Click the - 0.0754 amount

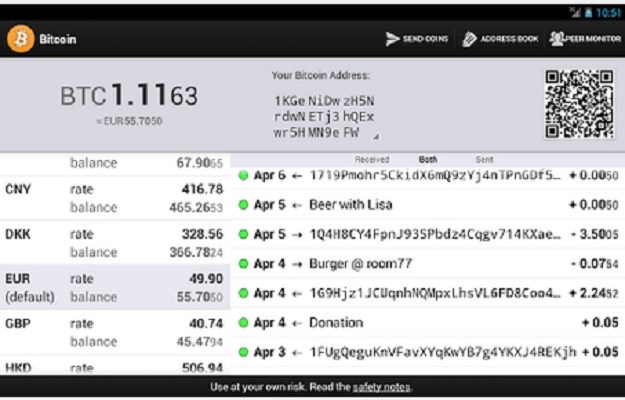point(594,264)
